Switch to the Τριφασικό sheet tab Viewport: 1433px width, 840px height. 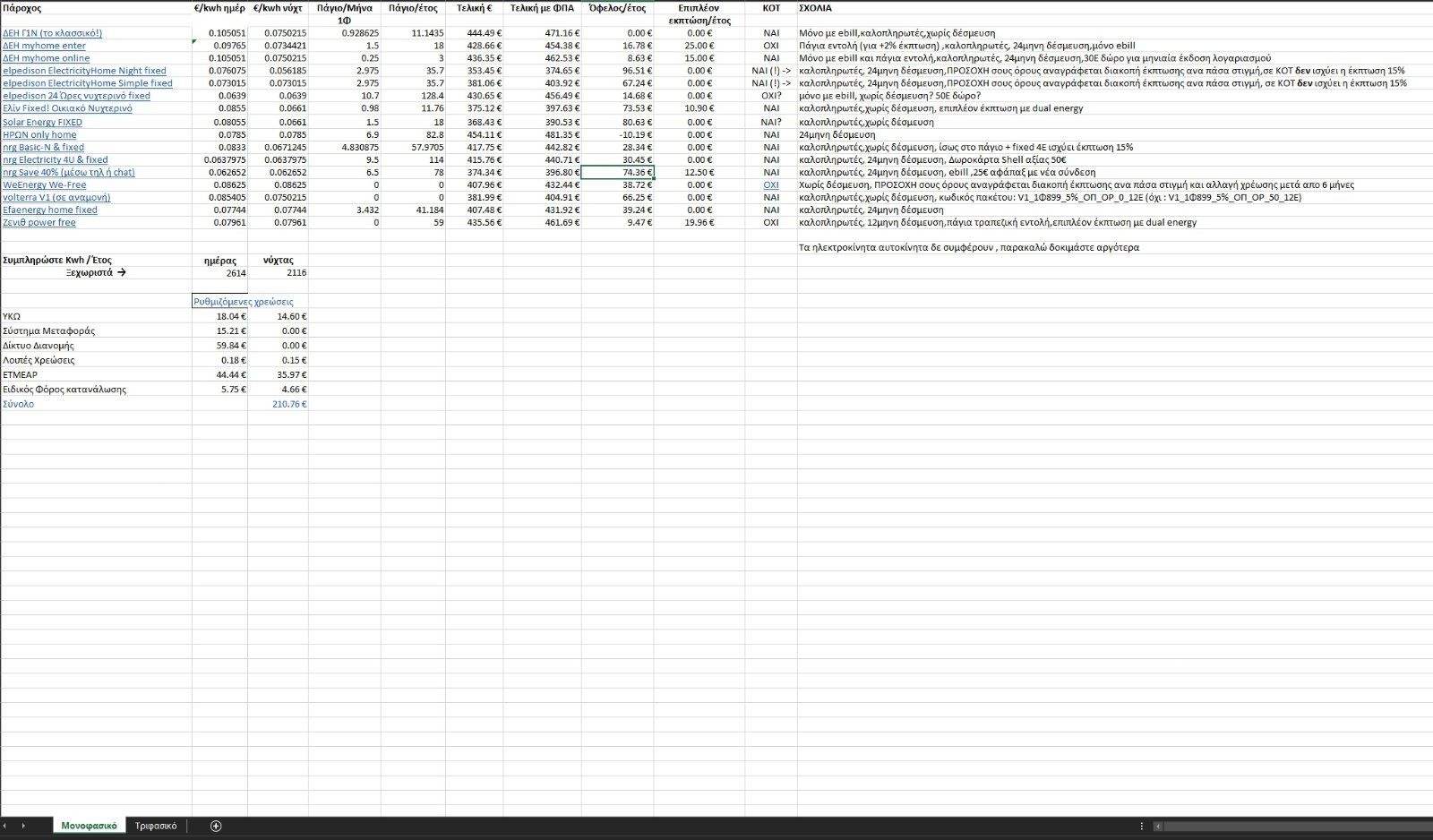coord(156,826)
